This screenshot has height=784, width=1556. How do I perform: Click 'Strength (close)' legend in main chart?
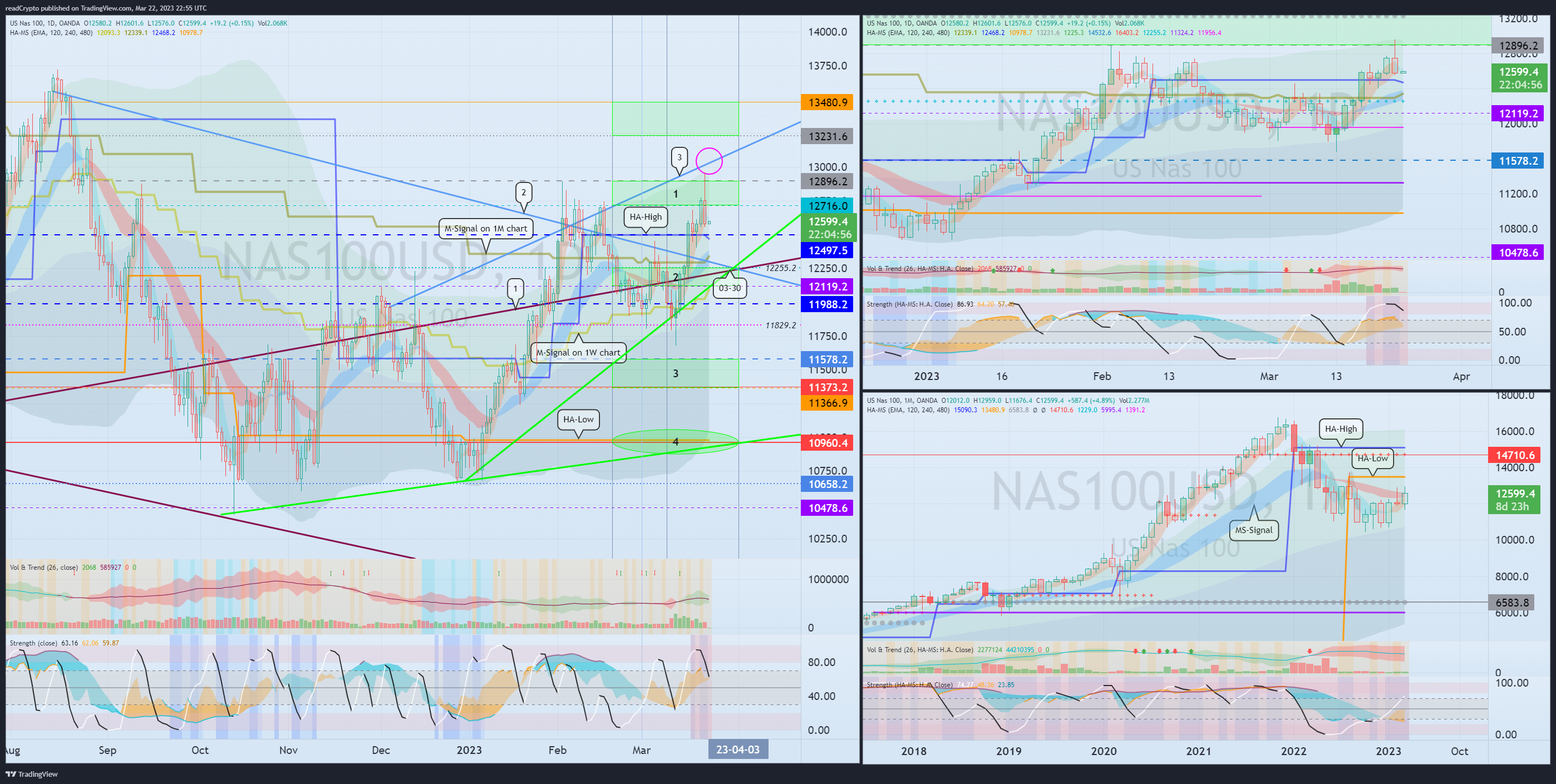[34, 643]
